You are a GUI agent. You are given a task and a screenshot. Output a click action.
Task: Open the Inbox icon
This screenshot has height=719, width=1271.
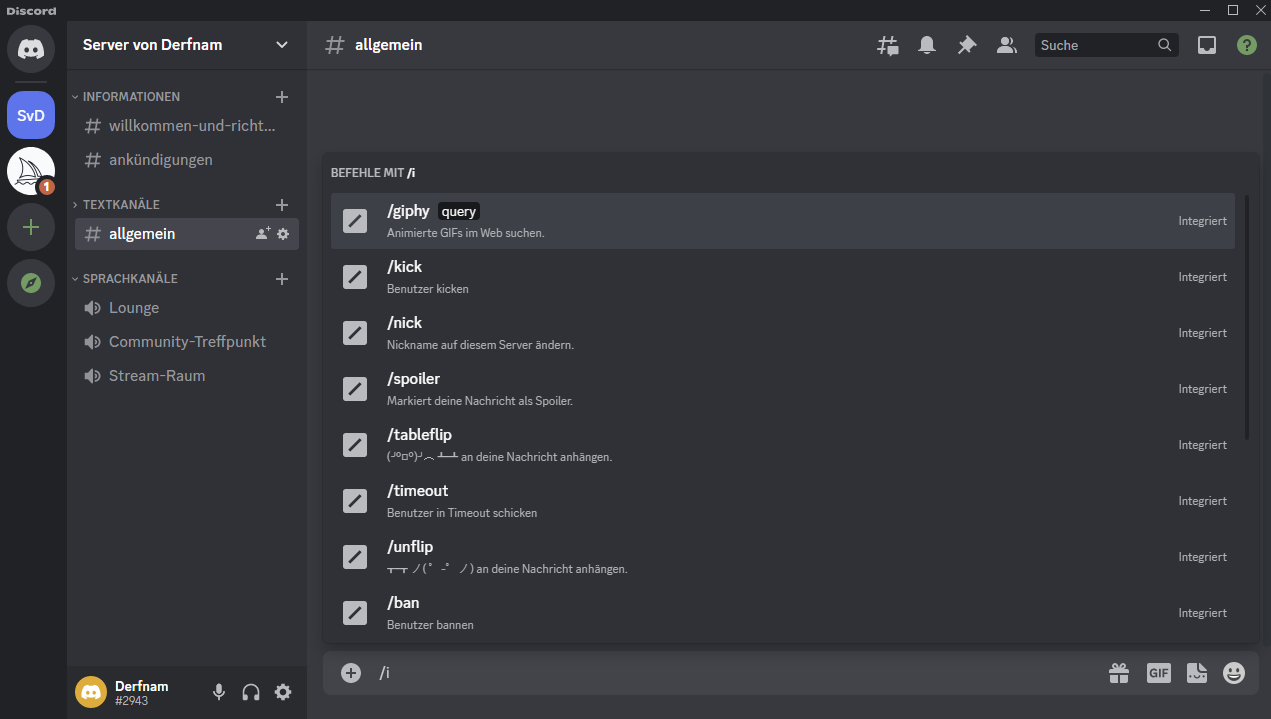point(1207,45)
